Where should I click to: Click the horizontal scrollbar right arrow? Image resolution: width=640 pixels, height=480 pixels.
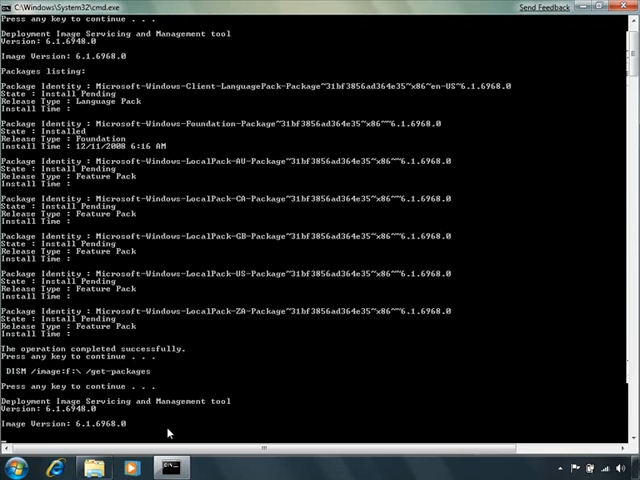tap(623, 448)
